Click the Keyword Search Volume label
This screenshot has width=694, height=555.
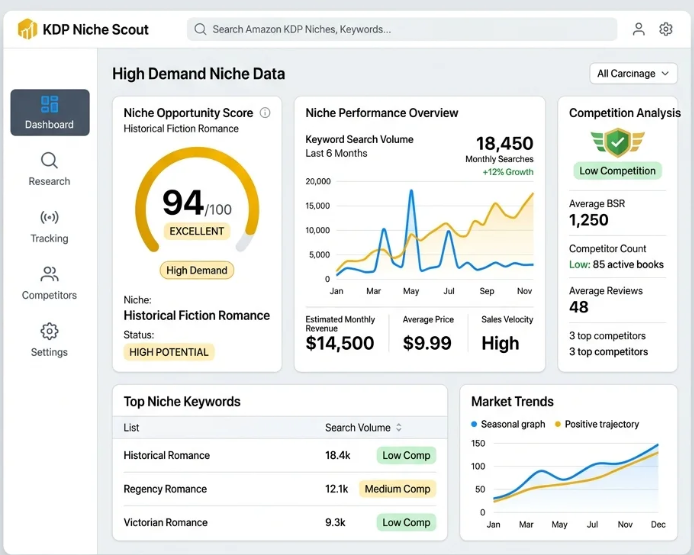click(x=359, y=139)
